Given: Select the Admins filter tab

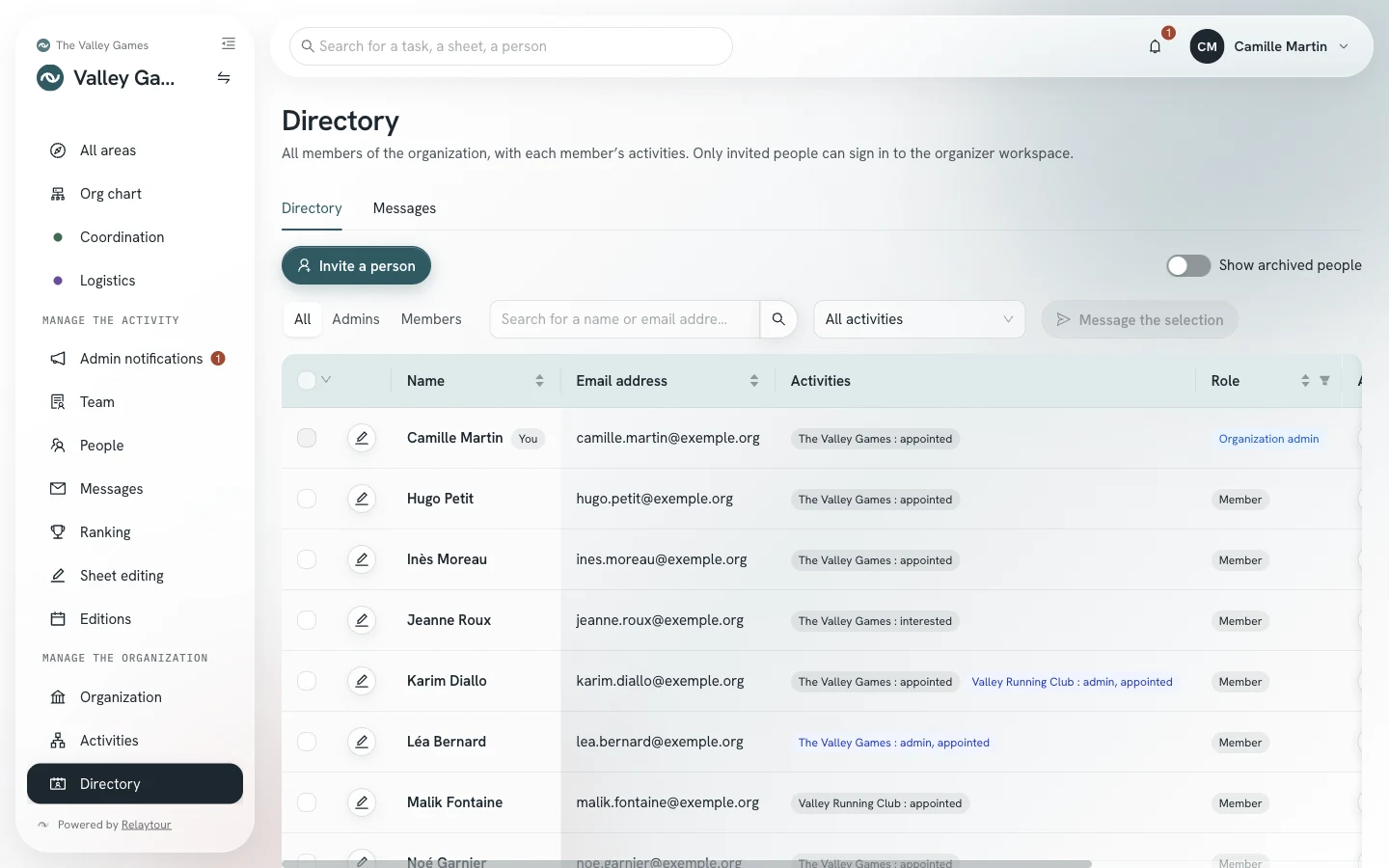Looking at the screenshot, I should click(356, 319).
